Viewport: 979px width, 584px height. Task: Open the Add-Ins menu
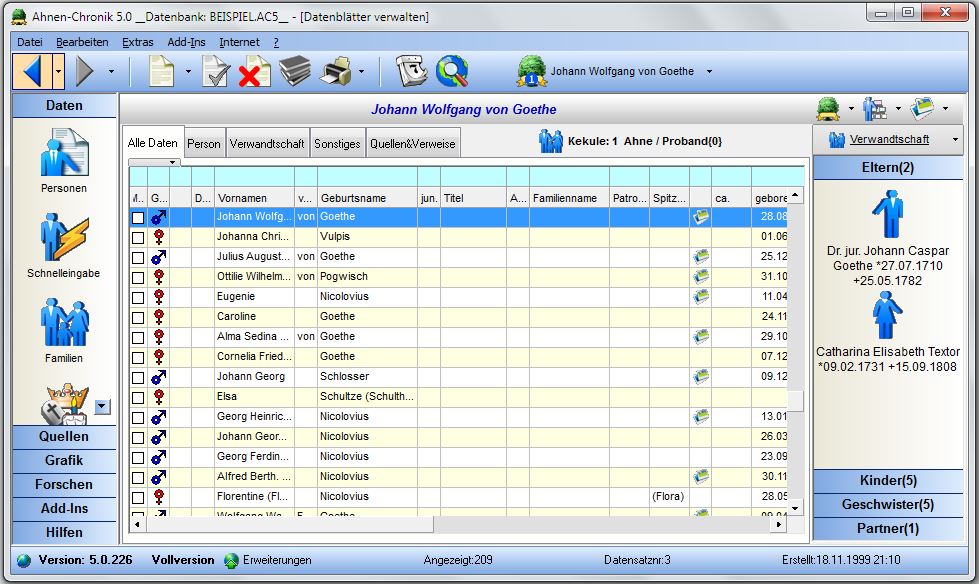click(186, 42)
